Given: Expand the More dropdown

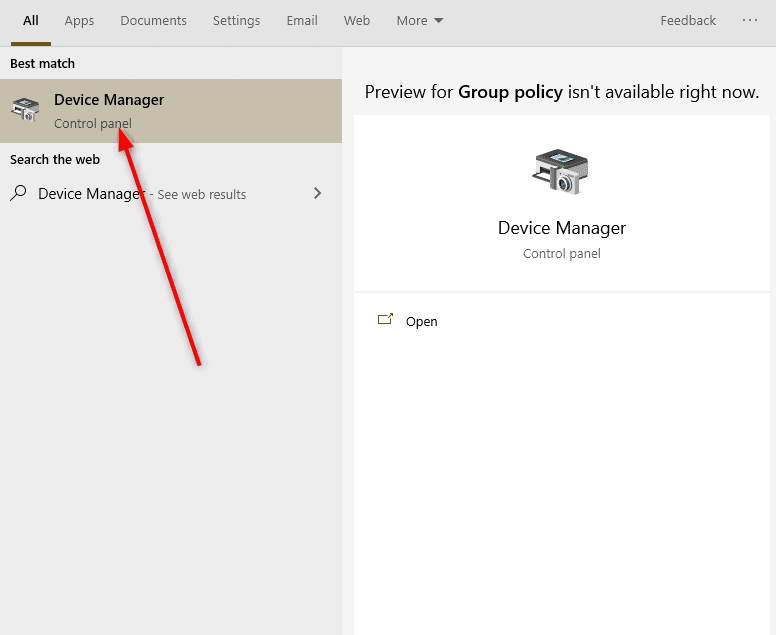Looking at the screenshot, I should tap(420, 21).
